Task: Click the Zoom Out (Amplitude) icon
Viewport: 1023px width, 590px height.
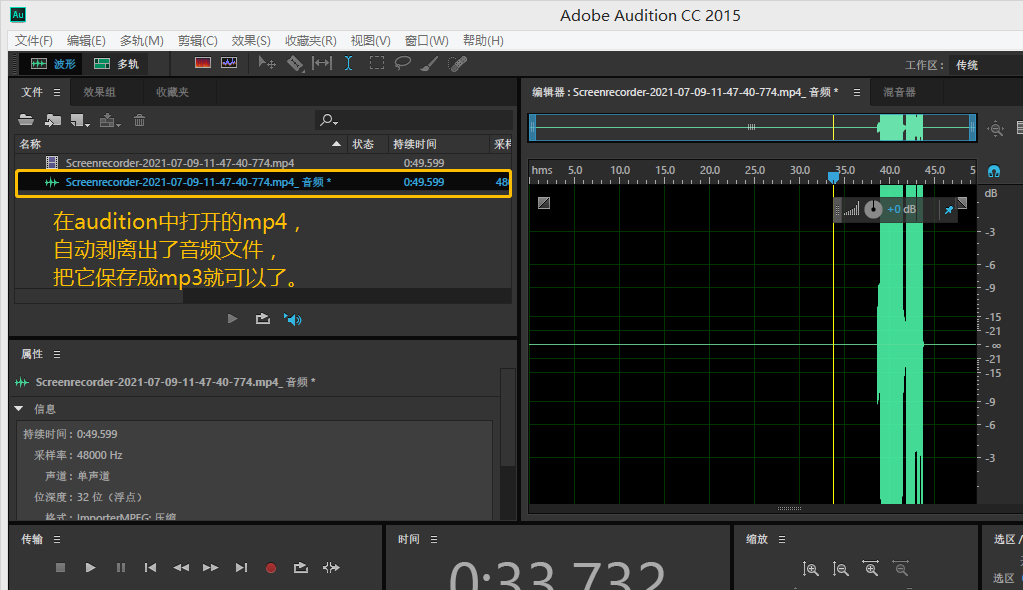Action: coord(840,569)
